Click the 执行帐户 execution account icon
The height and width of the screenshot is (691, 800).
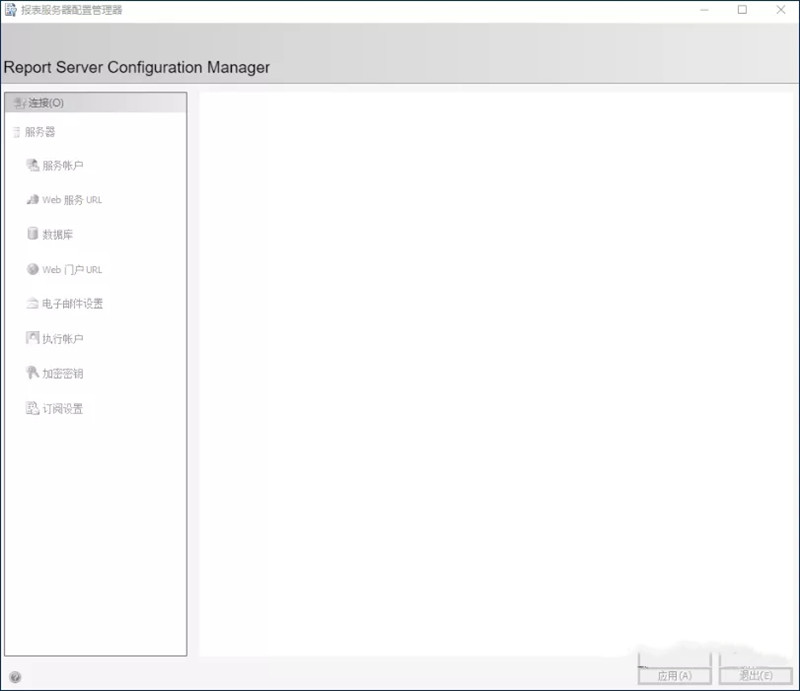[x=33, y=338]
